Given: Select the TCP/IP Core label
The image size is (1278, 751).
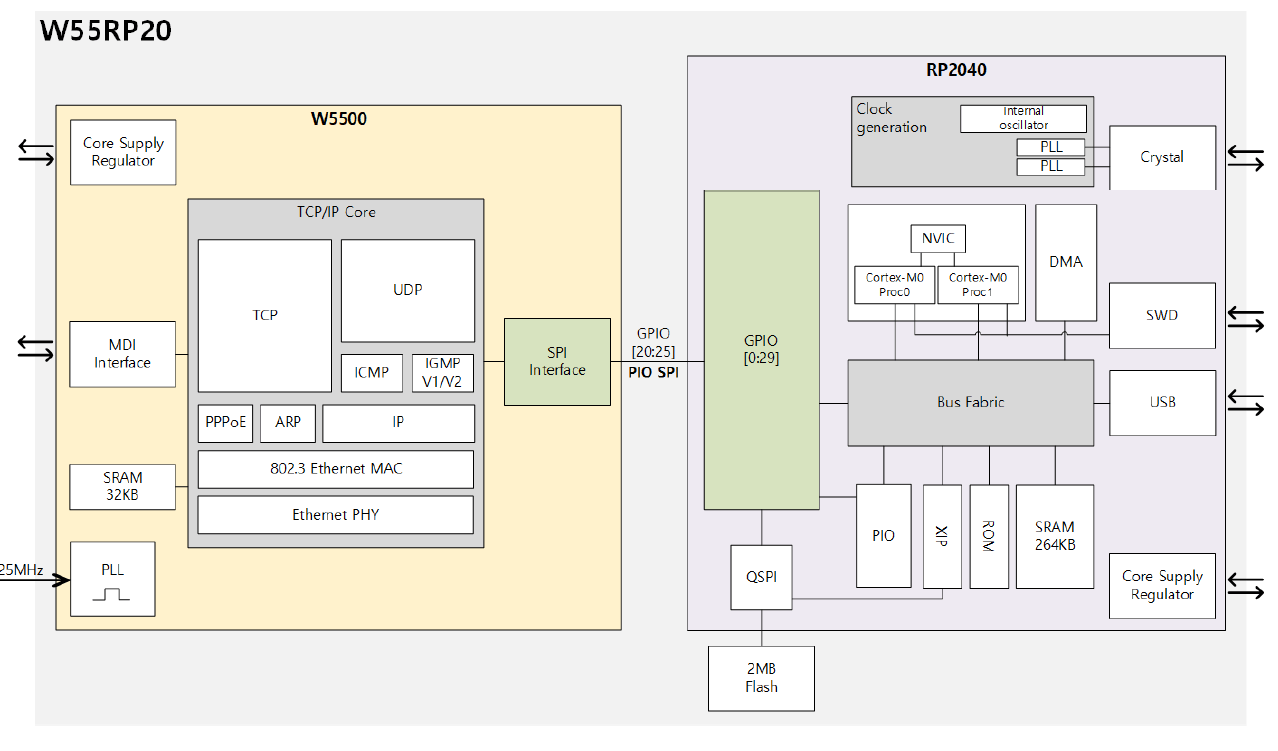Looking at the screenshot, I should click(336, 212).
